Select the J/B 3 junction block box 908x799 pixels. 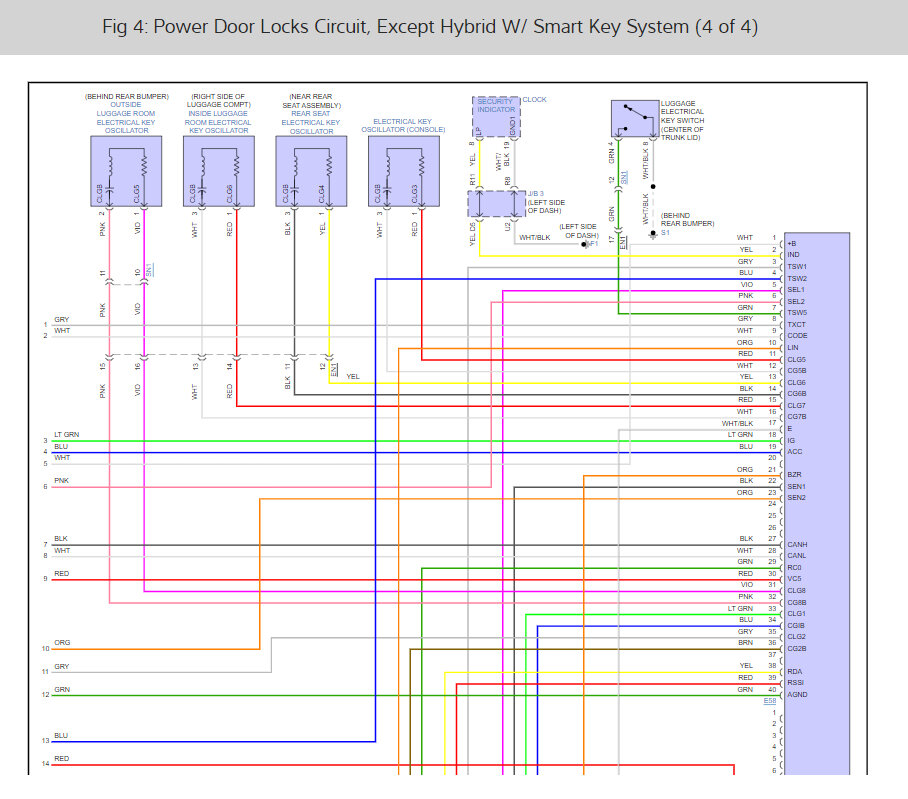pyautogui.click(x=496, y=204)
